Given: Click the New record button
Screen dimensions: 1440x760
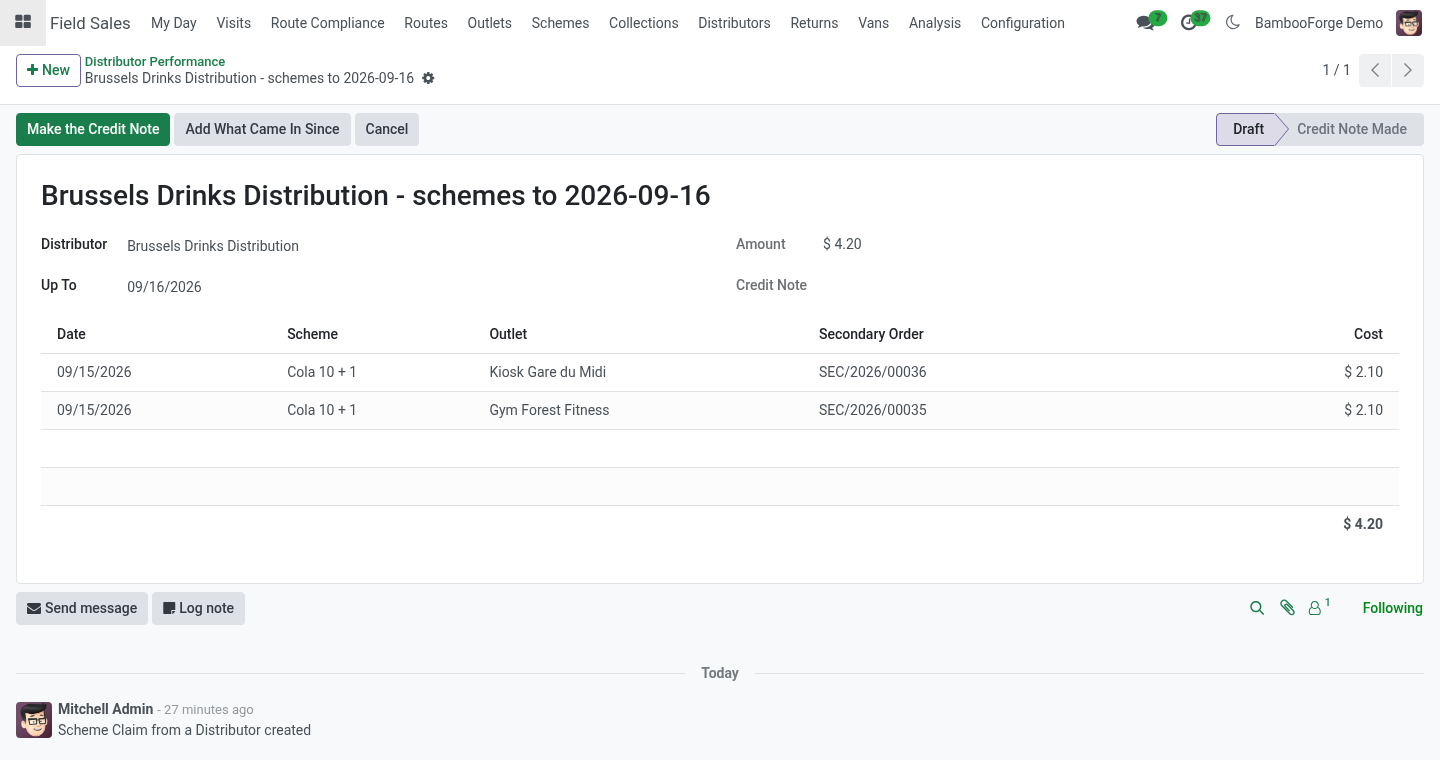Looking at the screenshot, I should pyautogui.click(x=48, y=70).
